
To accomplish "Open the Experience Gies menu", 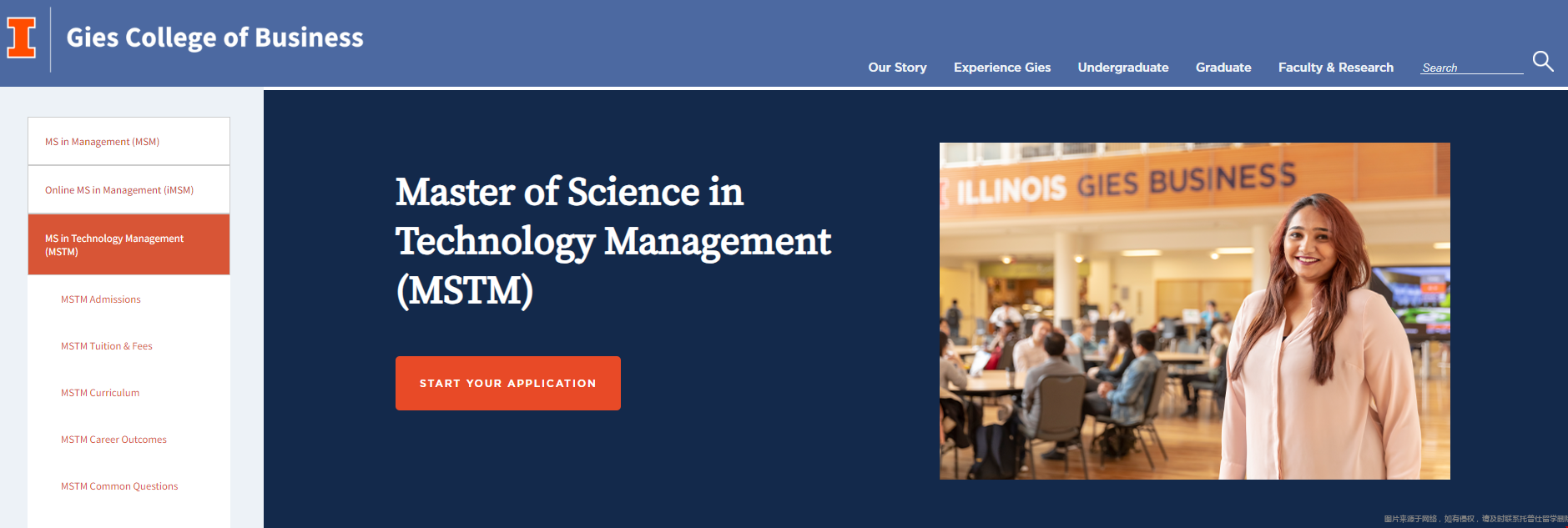I will [1002, 68].
